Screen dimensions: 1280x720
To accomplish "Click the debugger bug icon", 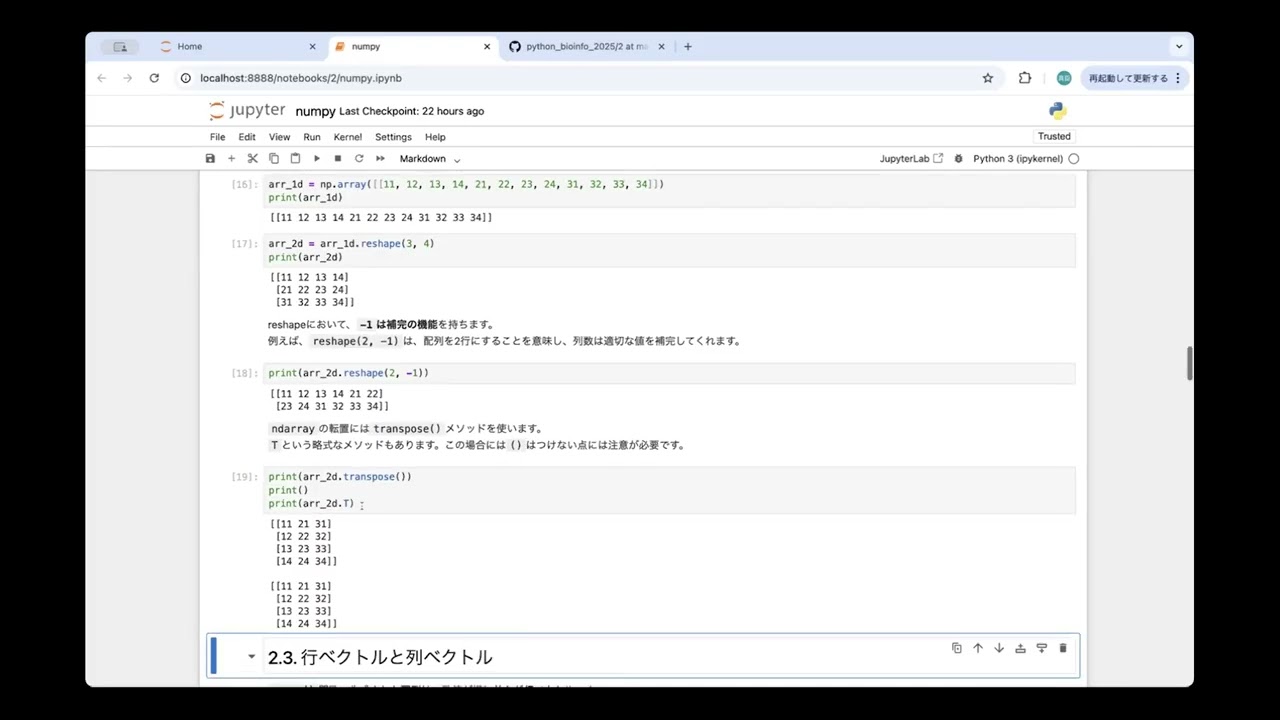I will (959, 159).
